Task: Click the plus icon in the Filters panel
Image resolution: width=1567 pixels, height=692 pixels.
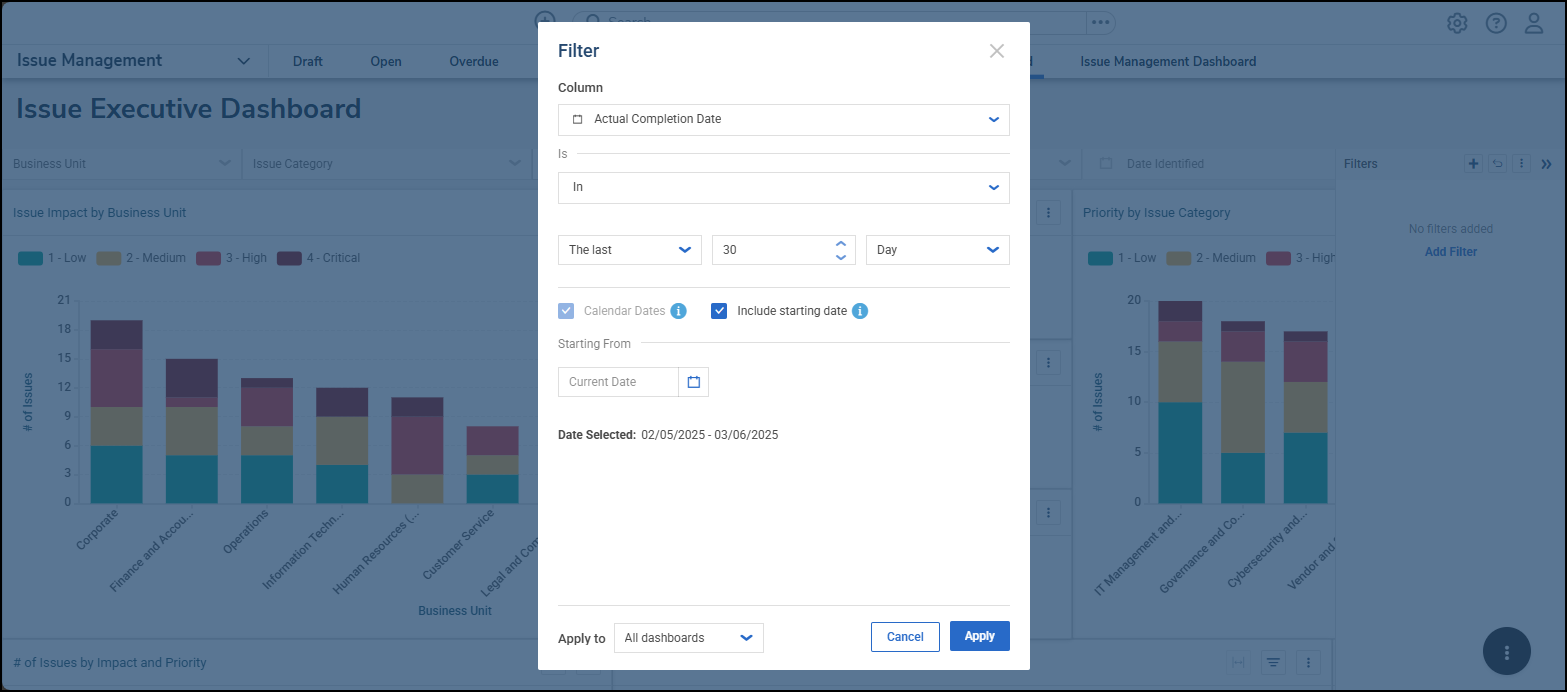Action: coord(1473,164)
